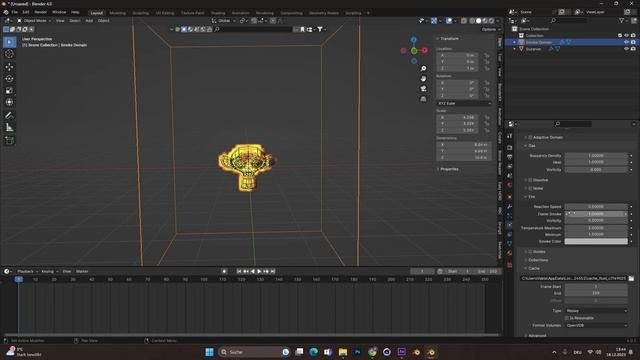Viewport: 640px width, 360px height.
Task: Click the properties search field
Action: [x=573, y=124]
